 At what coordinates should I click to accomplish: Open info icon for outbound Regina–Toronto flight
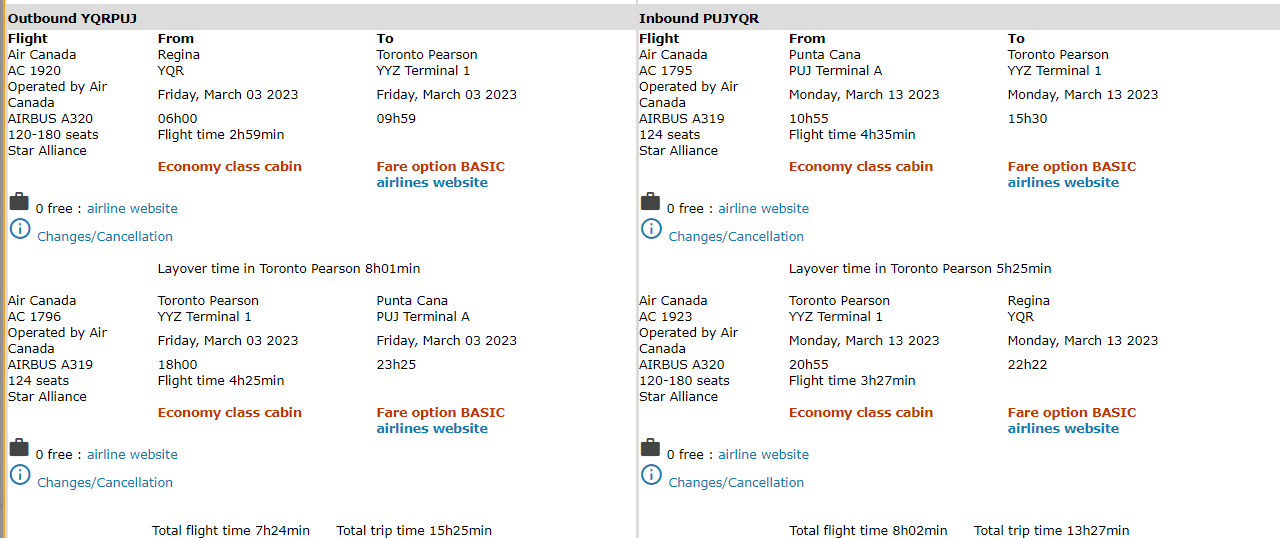tap(20, 229)
